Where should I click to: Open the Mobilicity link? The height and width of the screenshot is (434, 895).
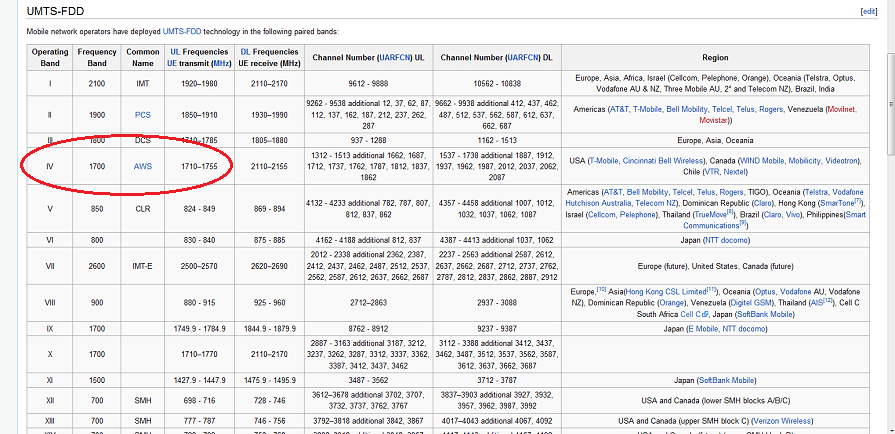click(807, 161)
